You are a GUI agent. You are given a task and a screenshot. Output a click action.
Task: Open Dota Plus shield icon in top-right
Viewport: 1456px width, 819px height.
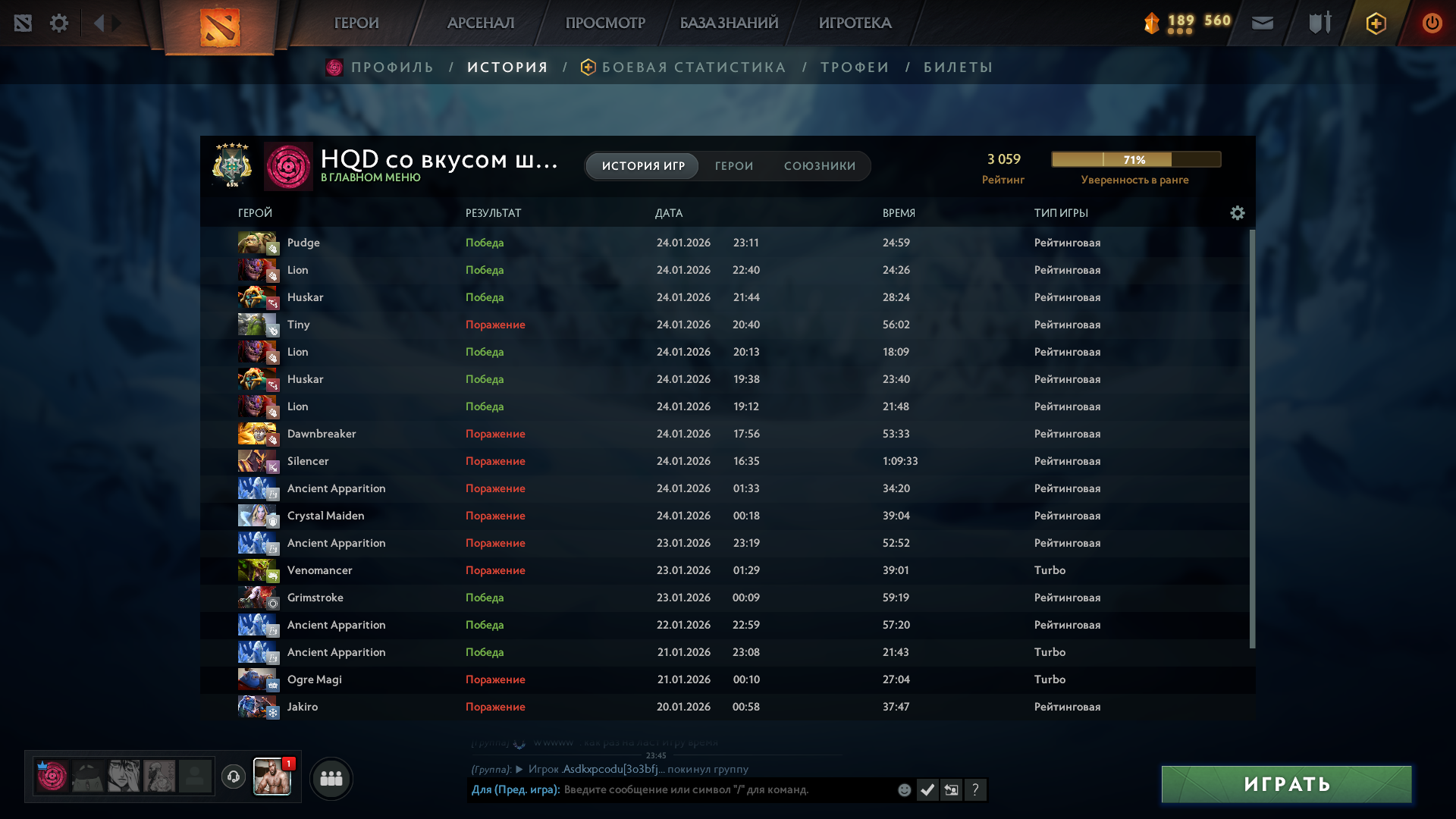(1376, 23)
